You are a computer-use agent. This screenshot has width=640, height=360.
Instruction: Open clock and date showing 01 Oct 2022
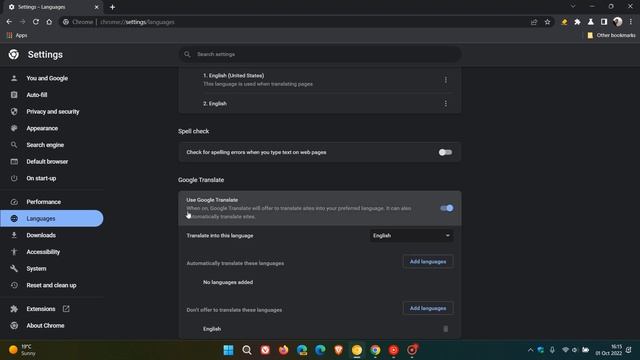pyautogui.click(x=609, y=350)
